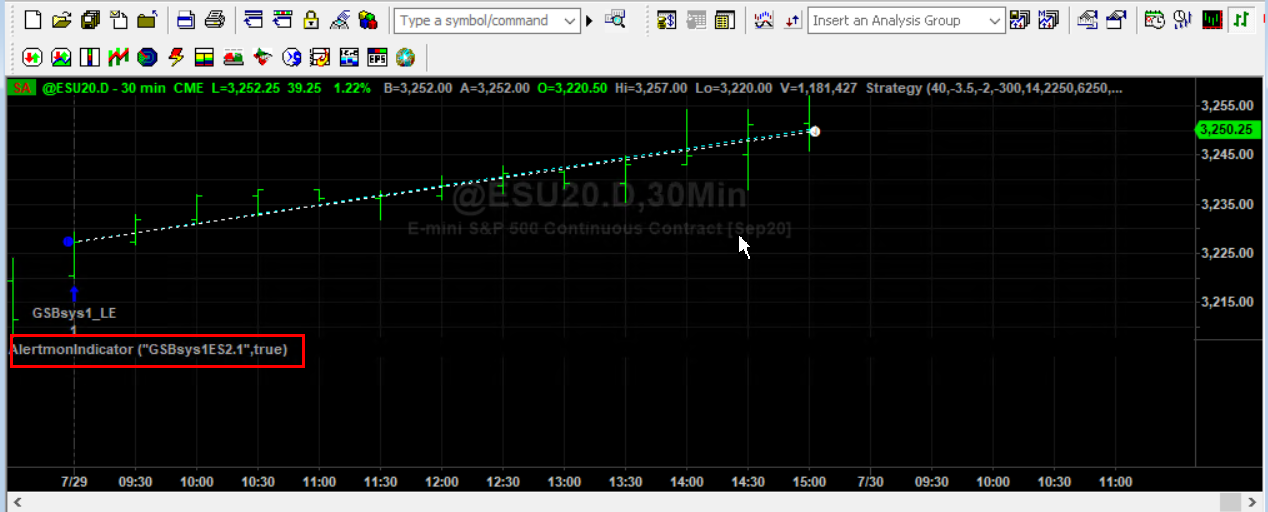Click the black arrow beside the command box
This screenshot has height=512, width=1268.
click(x=589, y=21)
